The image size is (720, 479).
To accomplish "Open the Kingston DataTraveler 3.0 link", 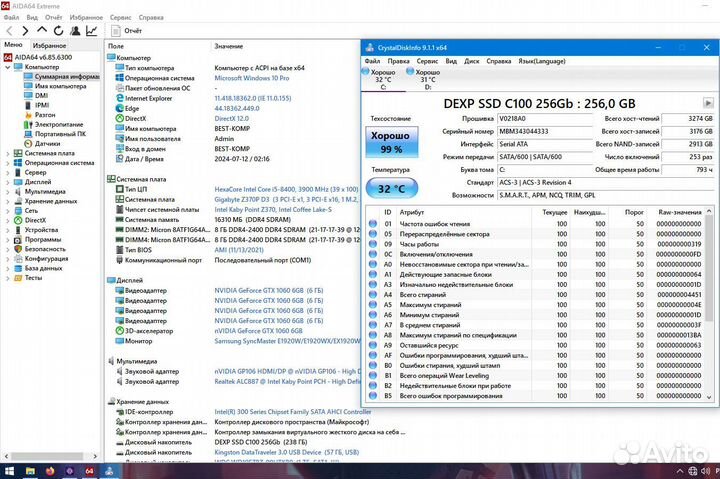I will [287, 452].
